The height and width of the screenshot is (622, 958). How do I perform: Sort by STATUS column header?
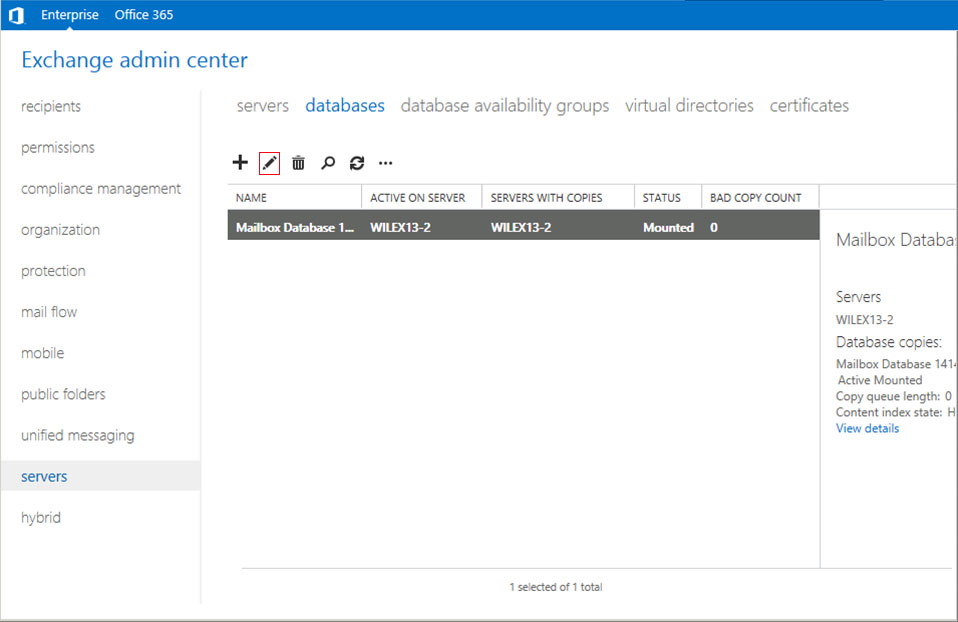[661, 197]
